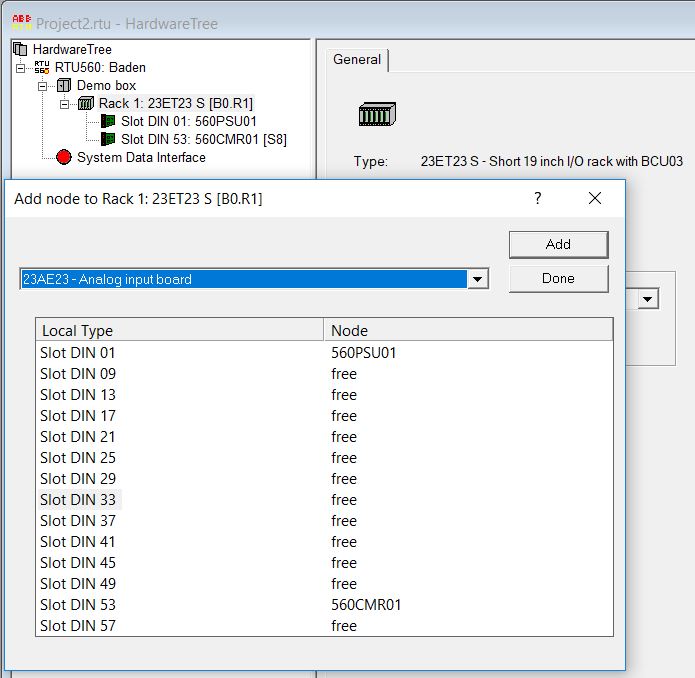Click the green board icon for Slot DIN 01
Screen dimensions: 695x678
click(108, 121)
